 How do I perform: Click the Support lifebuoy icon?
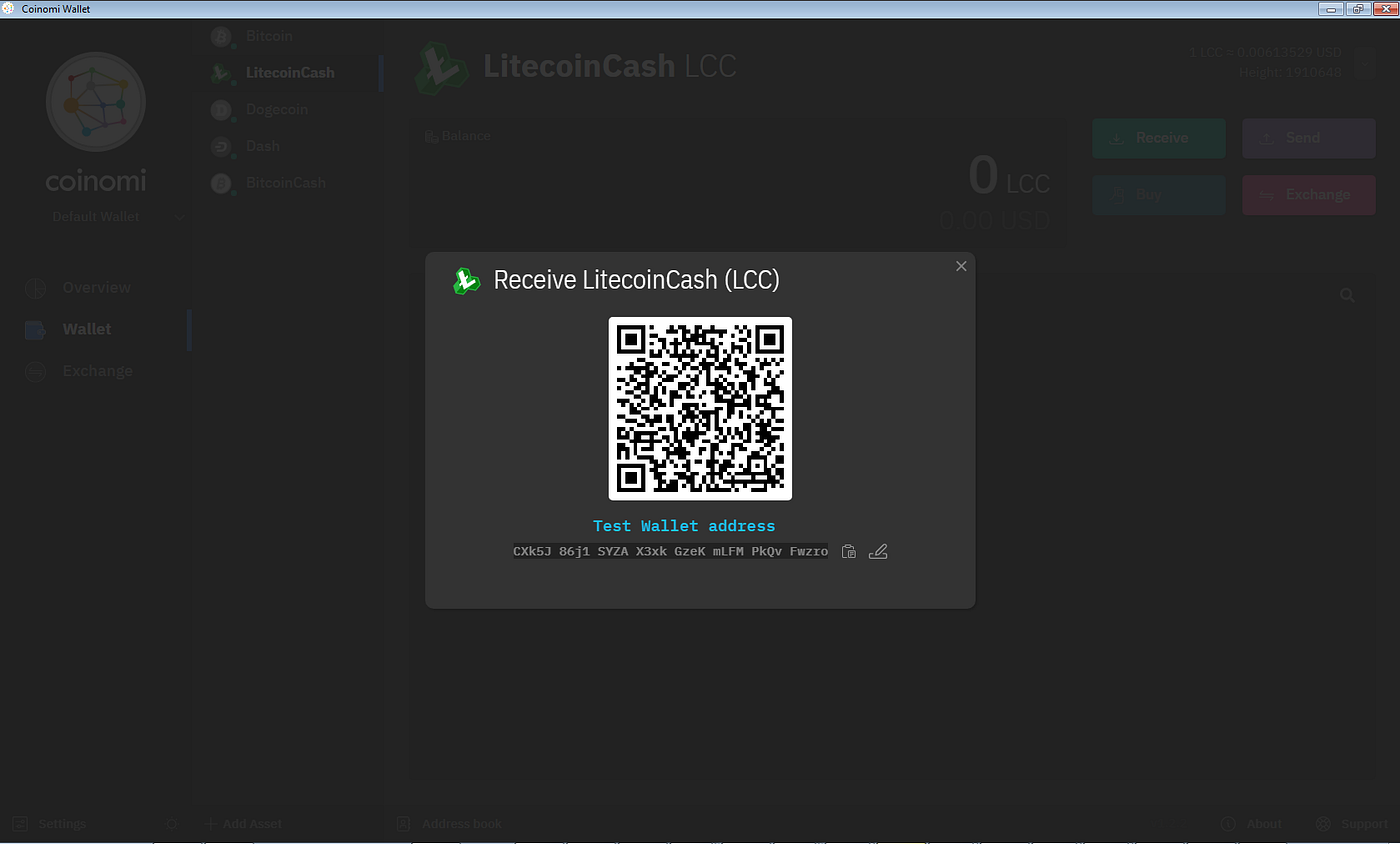click(x=1323, y=824)
